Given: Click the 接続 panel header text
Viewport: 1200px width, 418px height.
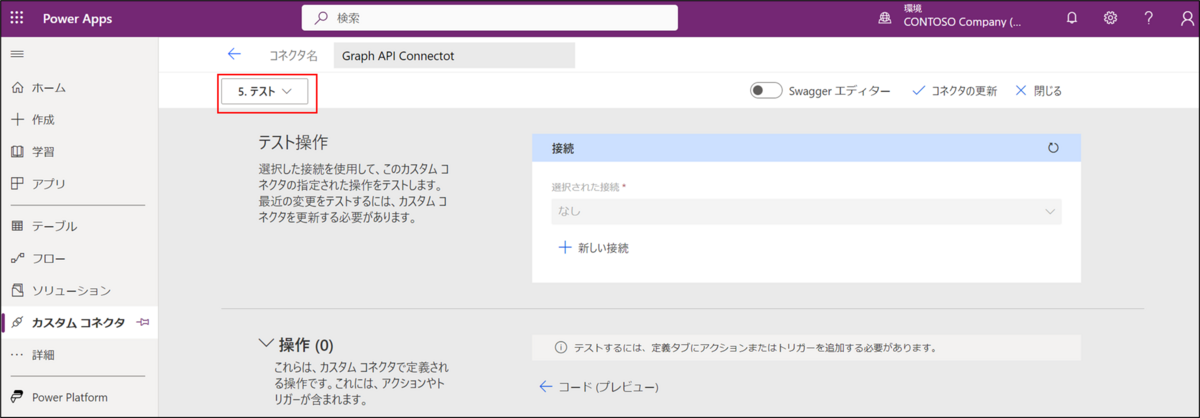Looking at the screenshot, I should coord(563,148).
